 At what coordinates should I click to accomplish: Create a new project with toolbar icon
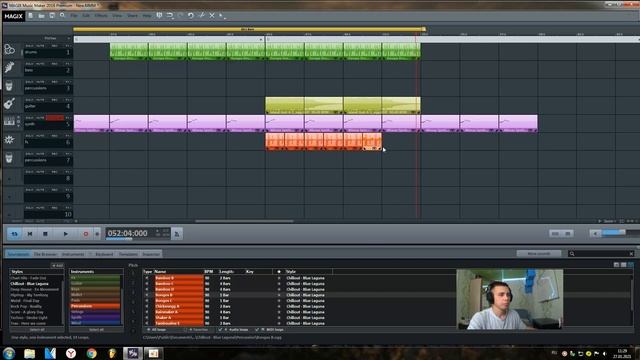click(31, 16)
